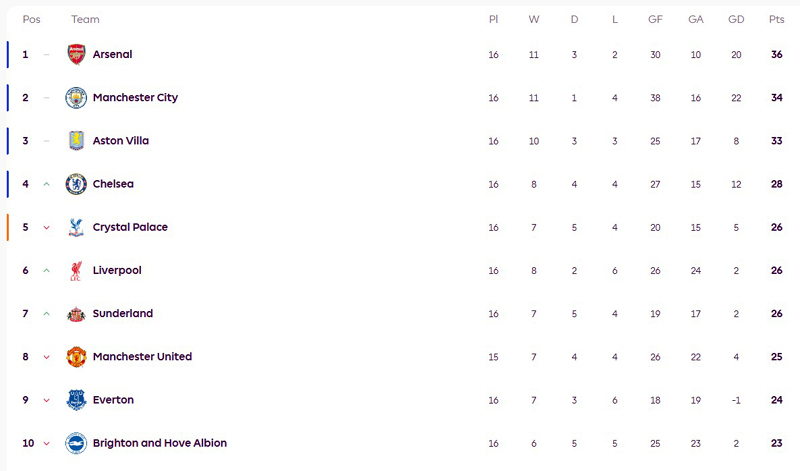The image size is (800, 471).
Task: Click the Crystal Palace crest icon
Action: (76, 227)
